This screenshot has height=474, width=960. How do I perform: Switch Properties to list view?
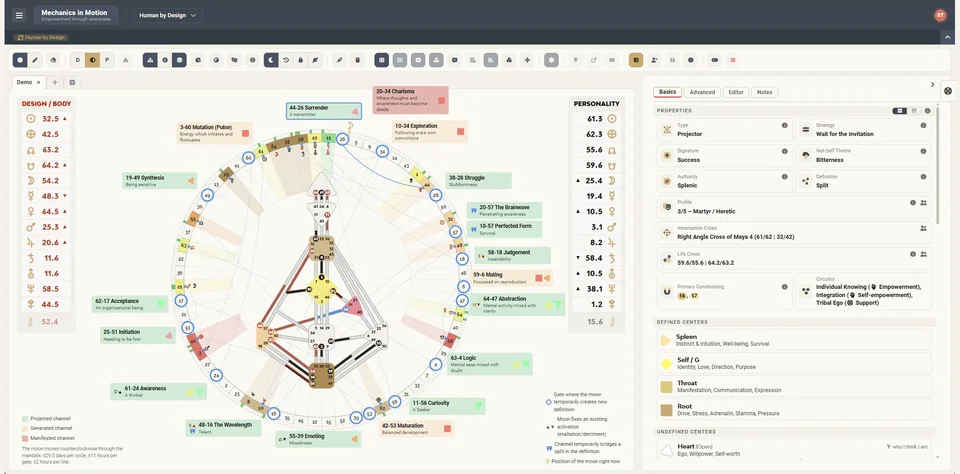pyautogui.click(x=915, y=111)
